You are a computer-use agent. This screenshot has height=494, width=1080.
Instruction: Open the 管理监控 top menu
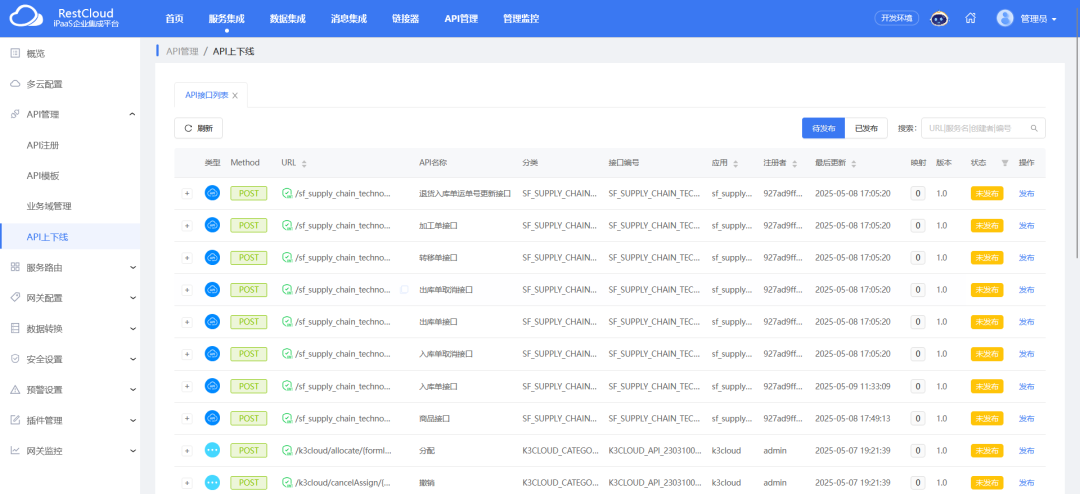521,18
